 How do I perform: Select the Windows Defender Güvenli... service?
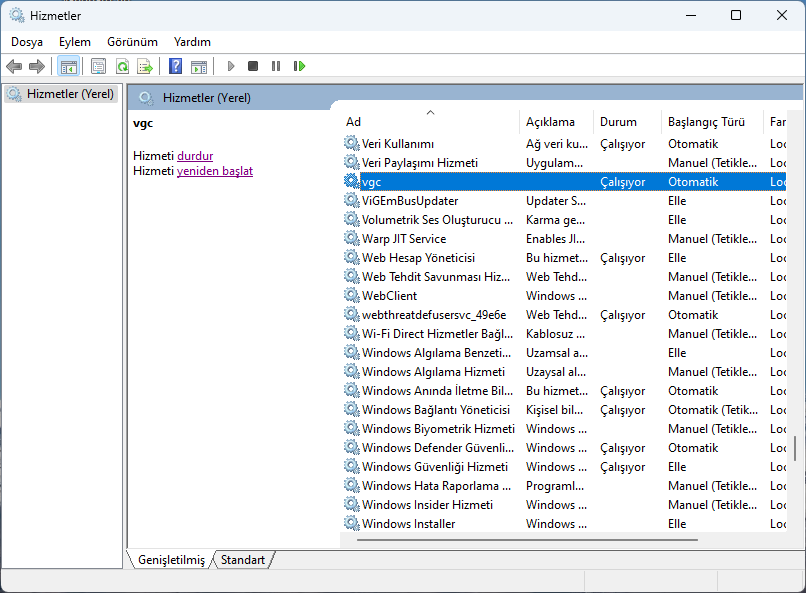[x=563, y=448]
